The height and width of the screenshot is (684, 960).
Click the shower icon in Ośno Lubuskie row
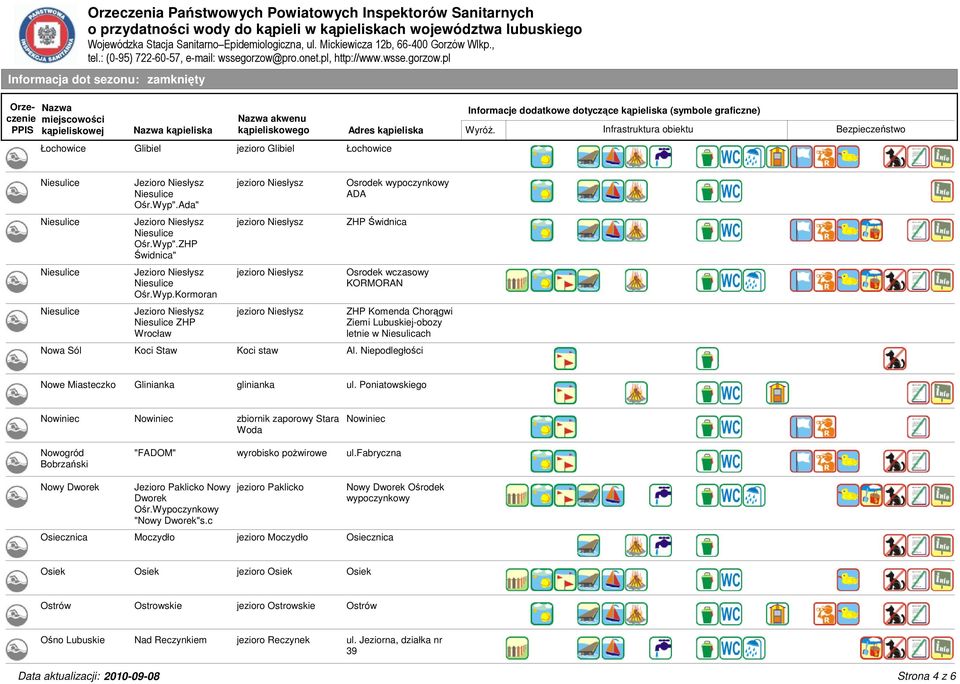point(754,649)
